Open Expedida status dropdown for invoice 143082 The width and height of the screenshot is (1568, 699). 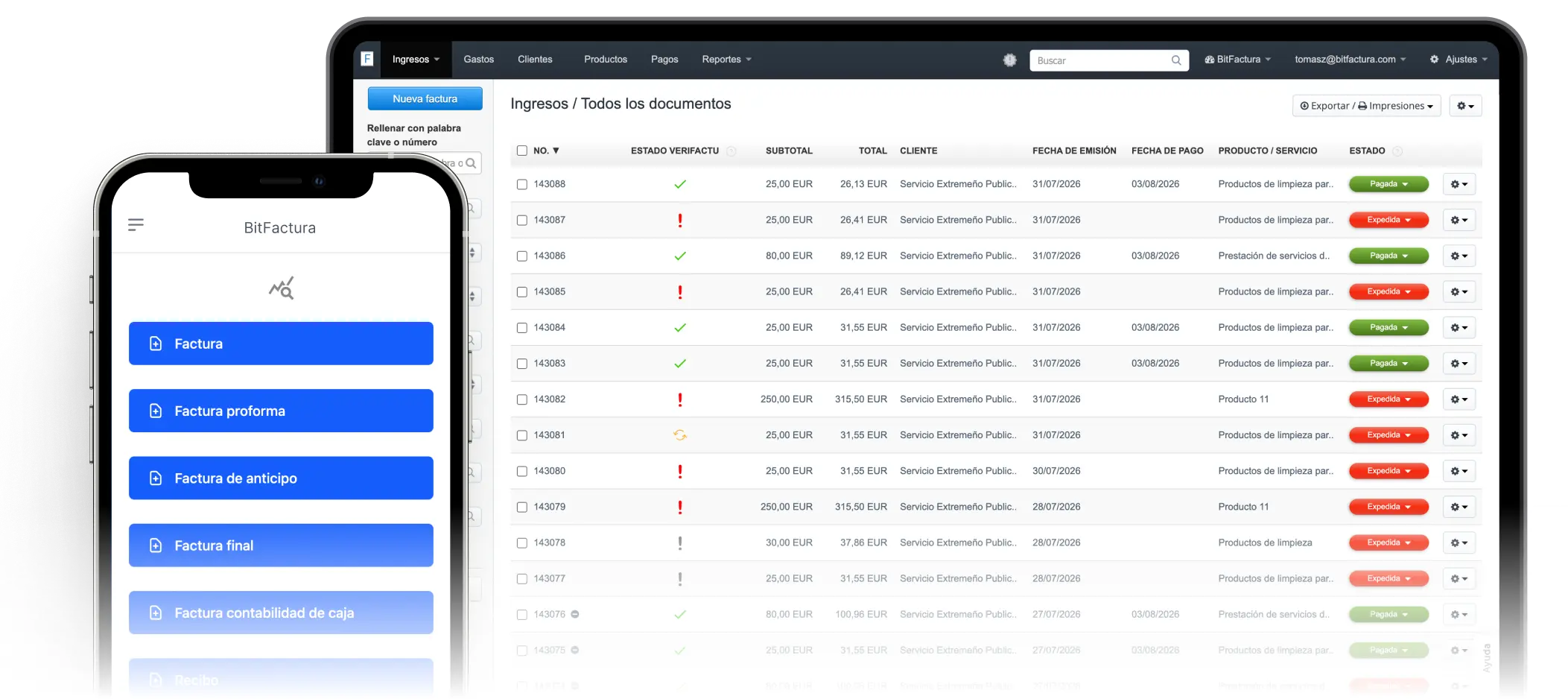click(x=1388, y=399)
